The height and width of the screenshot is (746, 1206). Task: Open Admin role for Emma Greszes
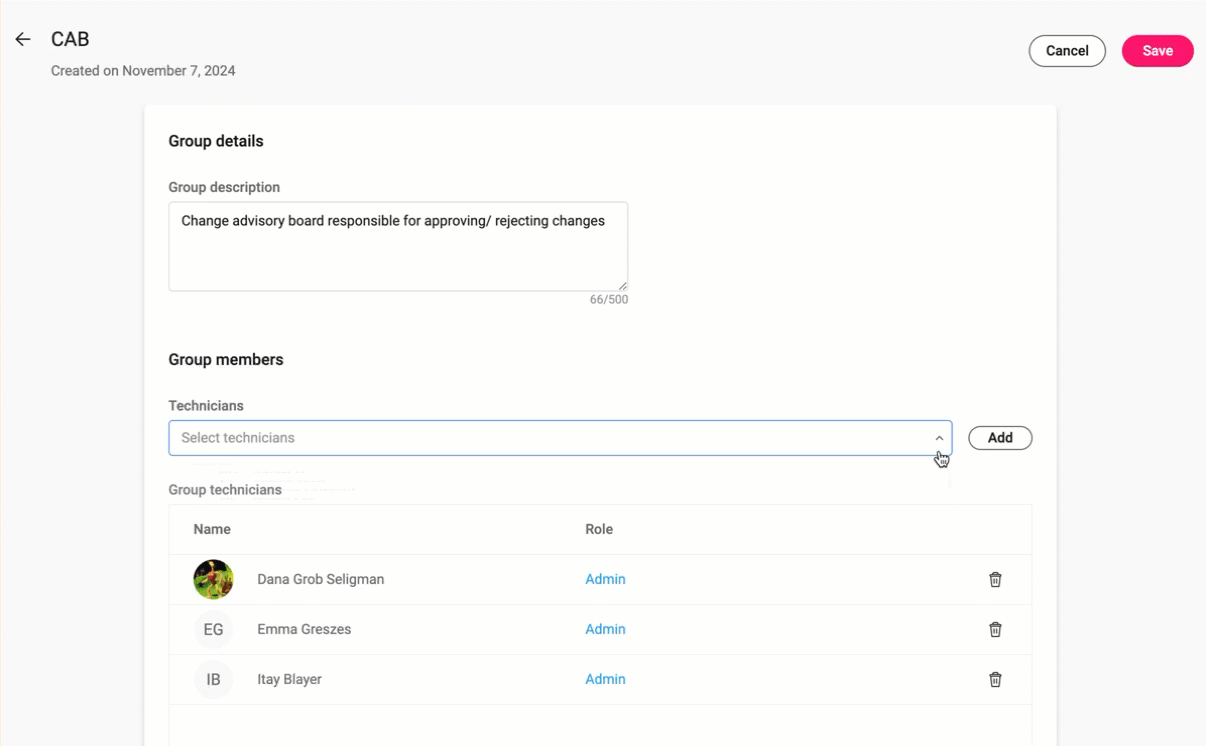click(605, 629)
